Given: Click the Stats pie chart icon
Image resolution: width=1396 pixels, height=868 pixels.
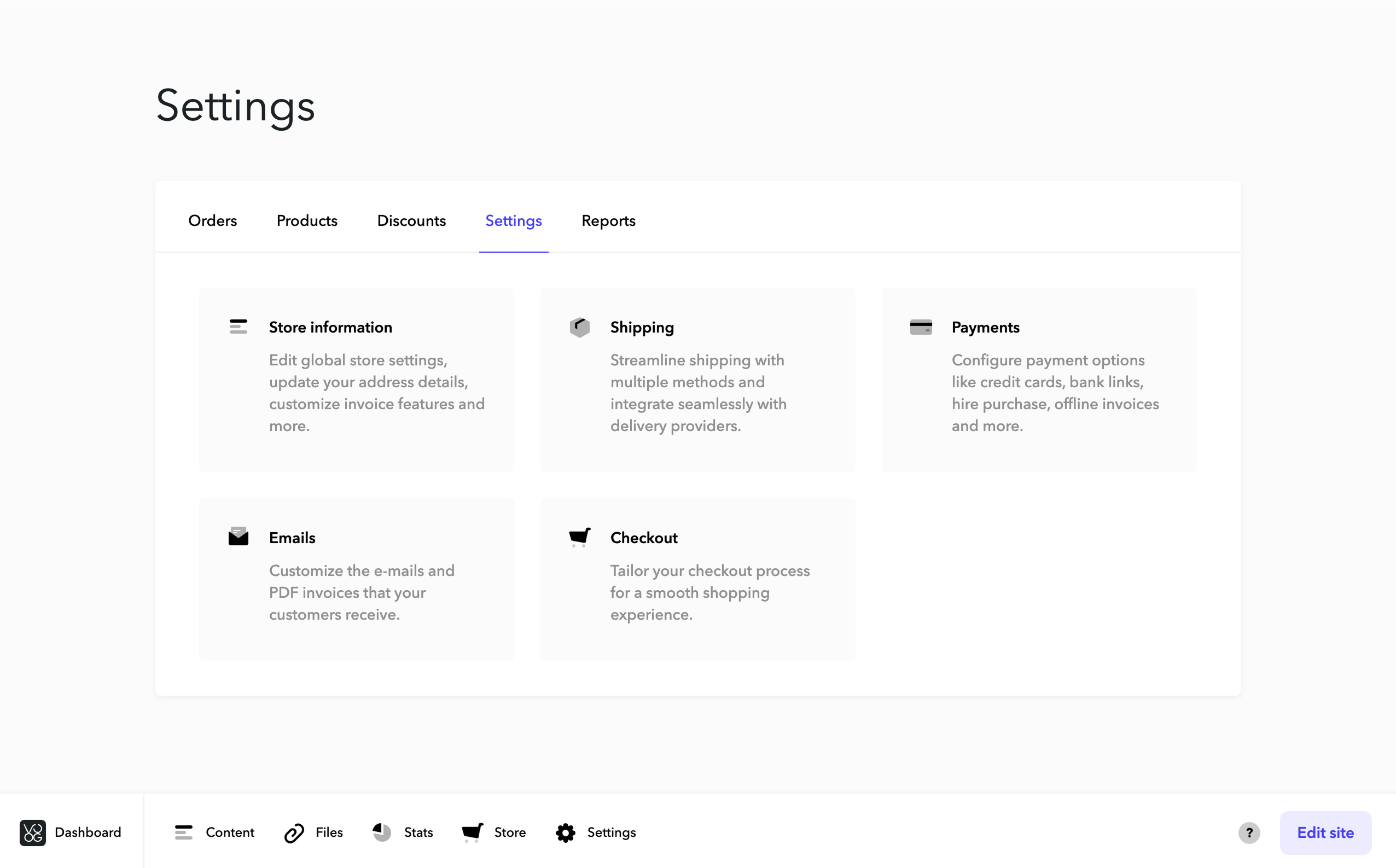Looking at the screenshot, I should tap(382, 832).
